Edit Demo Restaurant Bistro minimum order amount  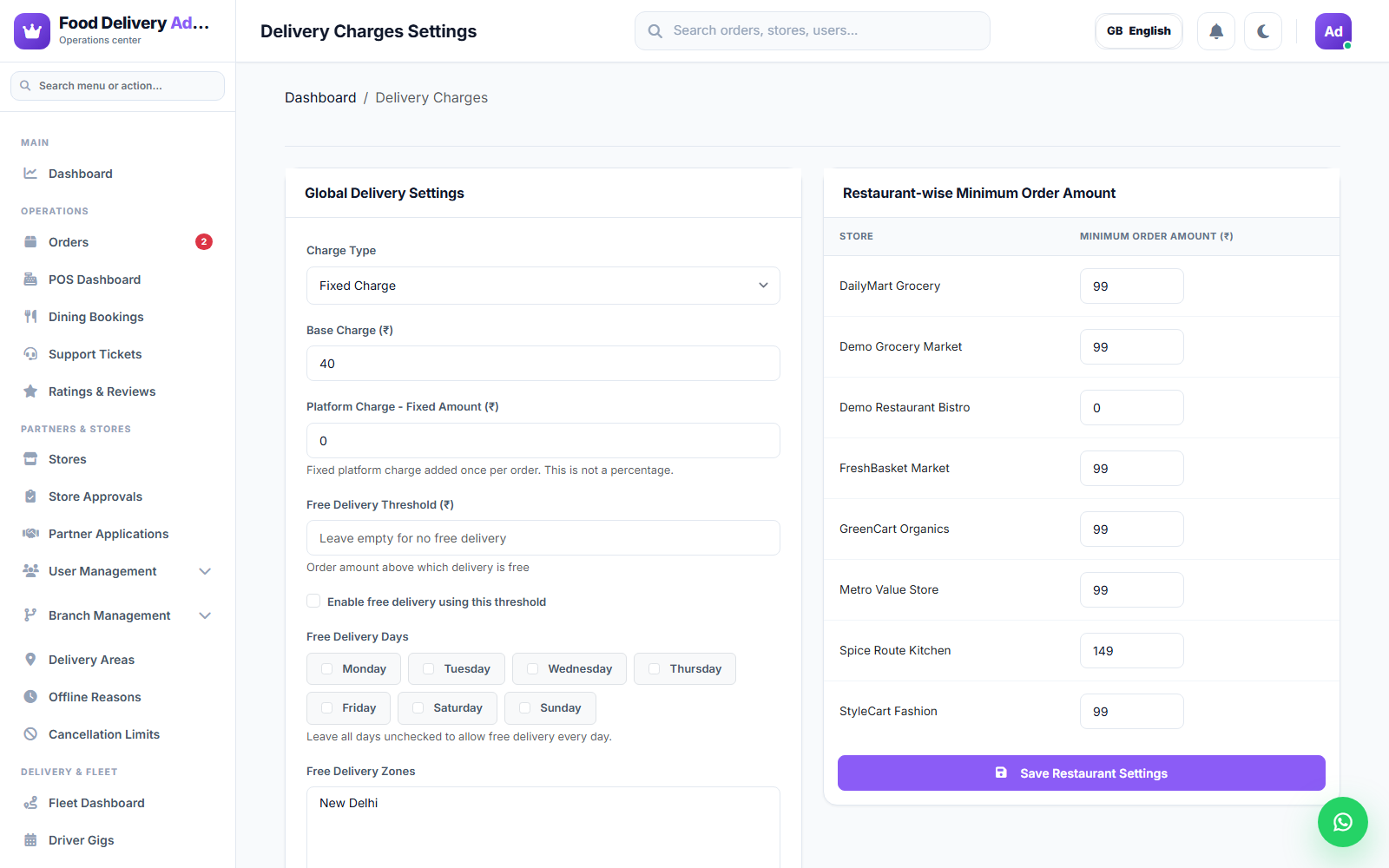tap(1132, 408)
